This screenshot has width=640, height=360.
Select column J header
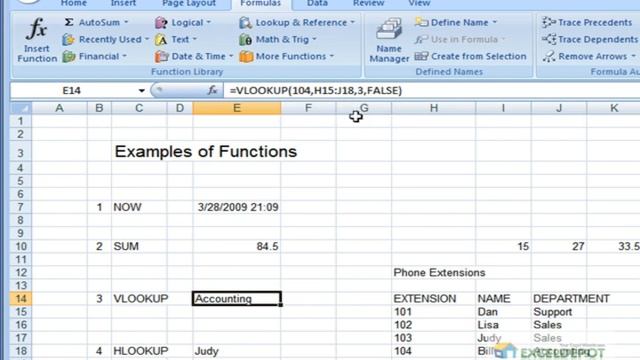pos(559,108)
